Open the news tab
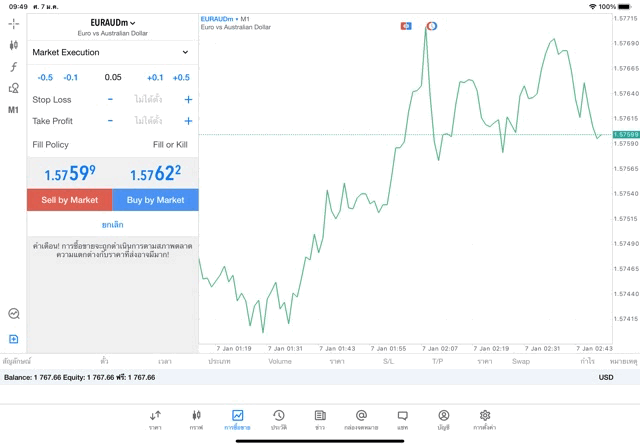Image resolution: width=640 pixels, height=447 pixels. (x=320, y=420)
